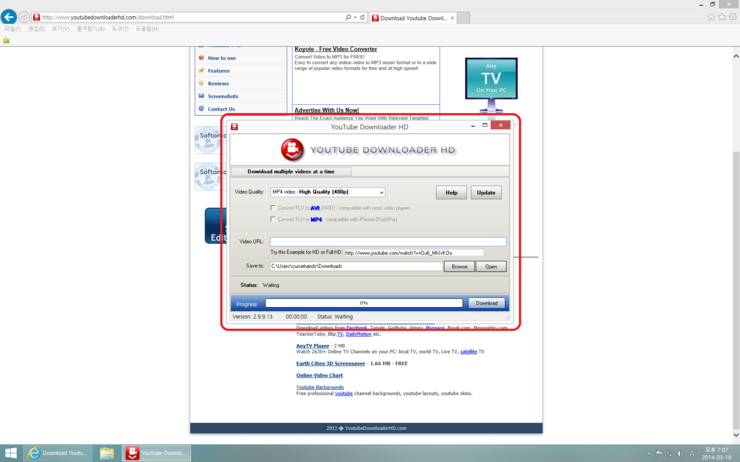Click the YouTube Downloader HD title bar icon
The height and width of the screenshot is (462, 740).
tap(234, 127)
